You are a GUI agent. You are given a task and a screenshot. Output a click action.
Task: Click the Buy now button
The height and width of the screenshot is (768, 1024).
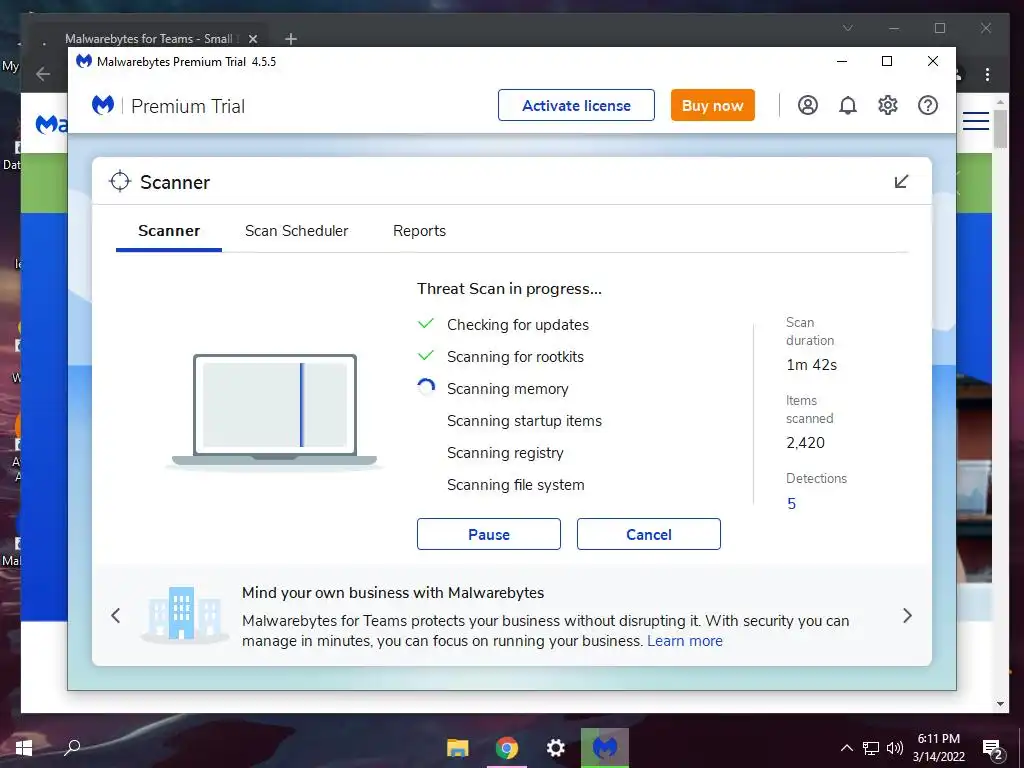pyautogui.click(x=712, y=105)
